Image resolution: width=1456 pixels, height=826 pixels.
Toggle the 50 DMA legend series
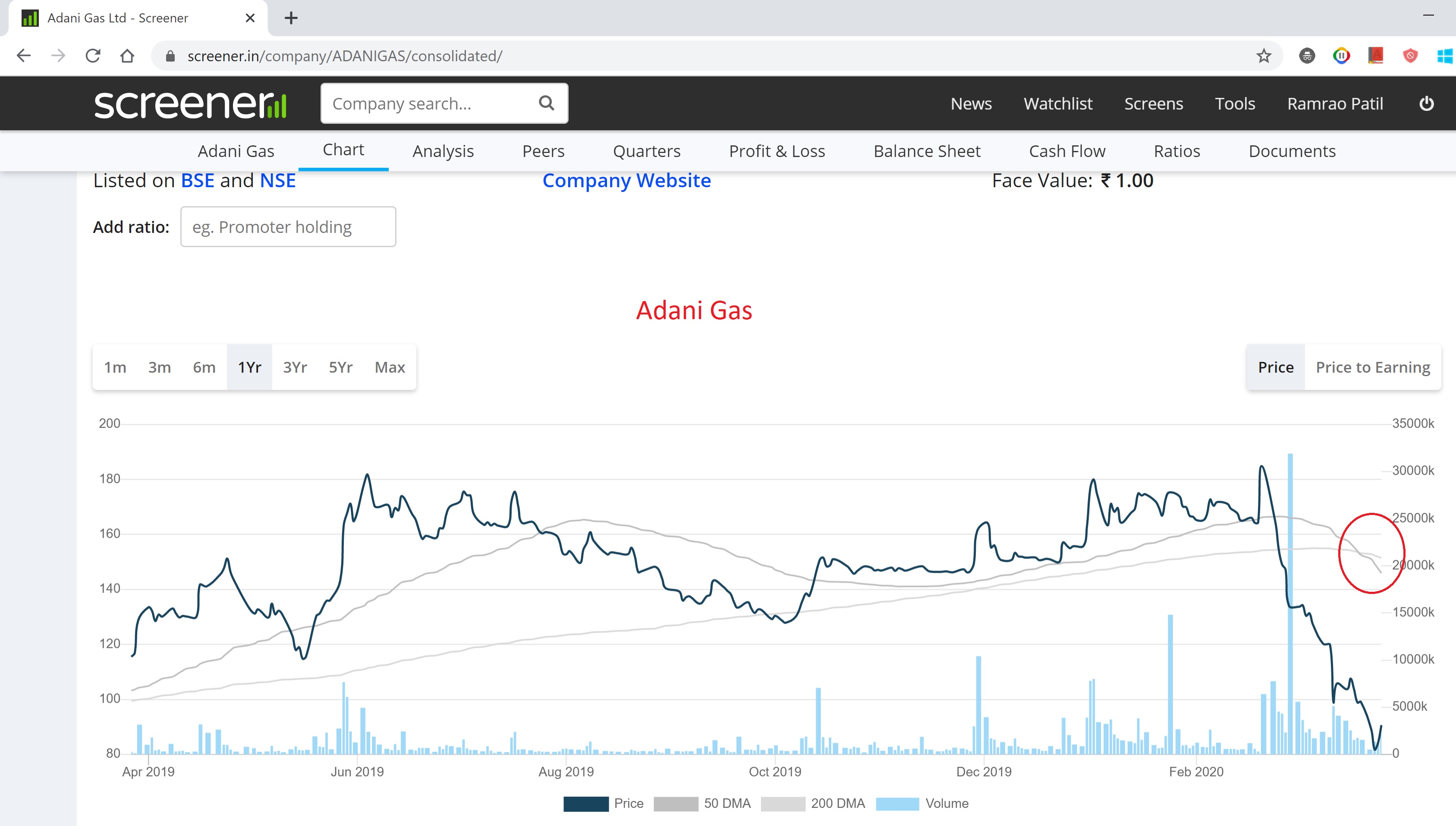pyautogui.click(x=702, y=803)
